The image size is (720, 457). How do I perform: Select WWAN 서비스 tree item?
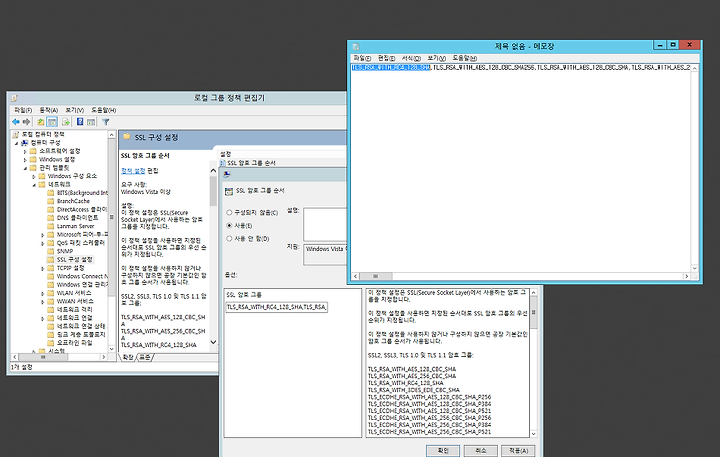point(75,301)
